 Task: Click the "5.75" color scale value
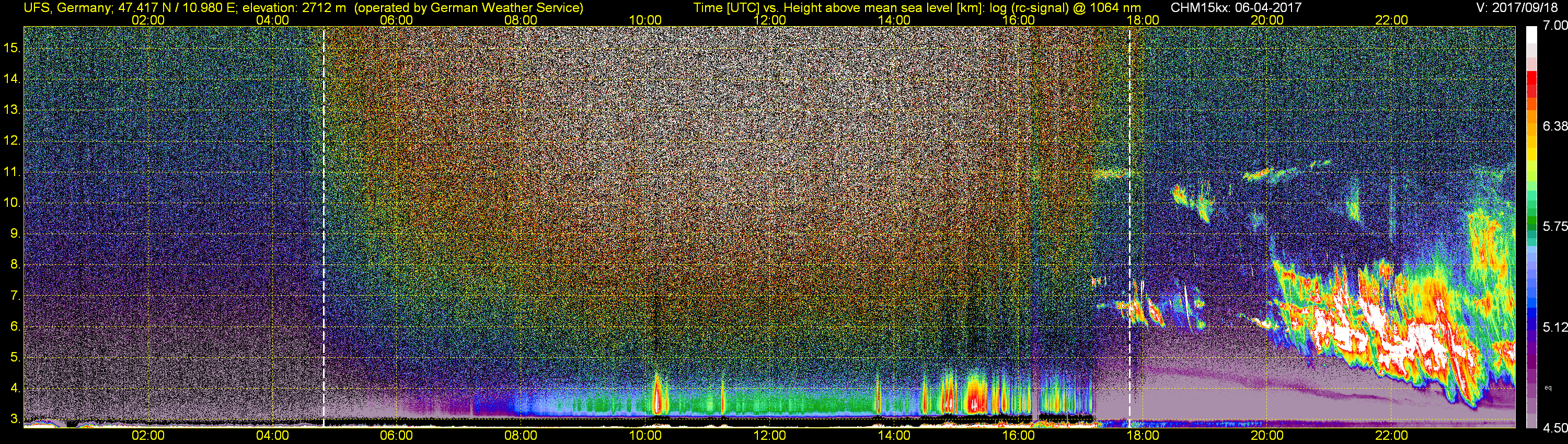(1554, 226)
